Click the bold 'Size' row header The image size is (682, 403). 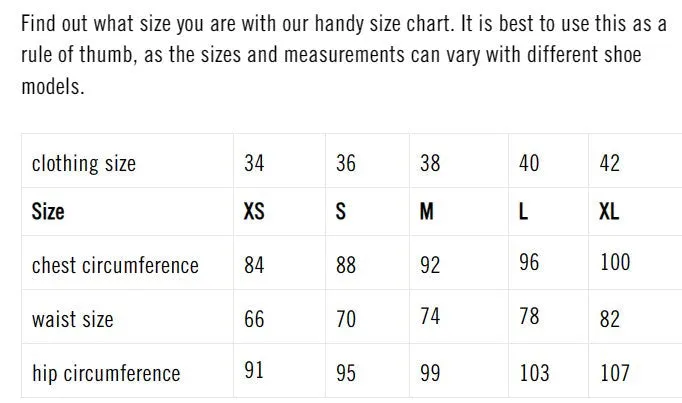pos(48,212)
